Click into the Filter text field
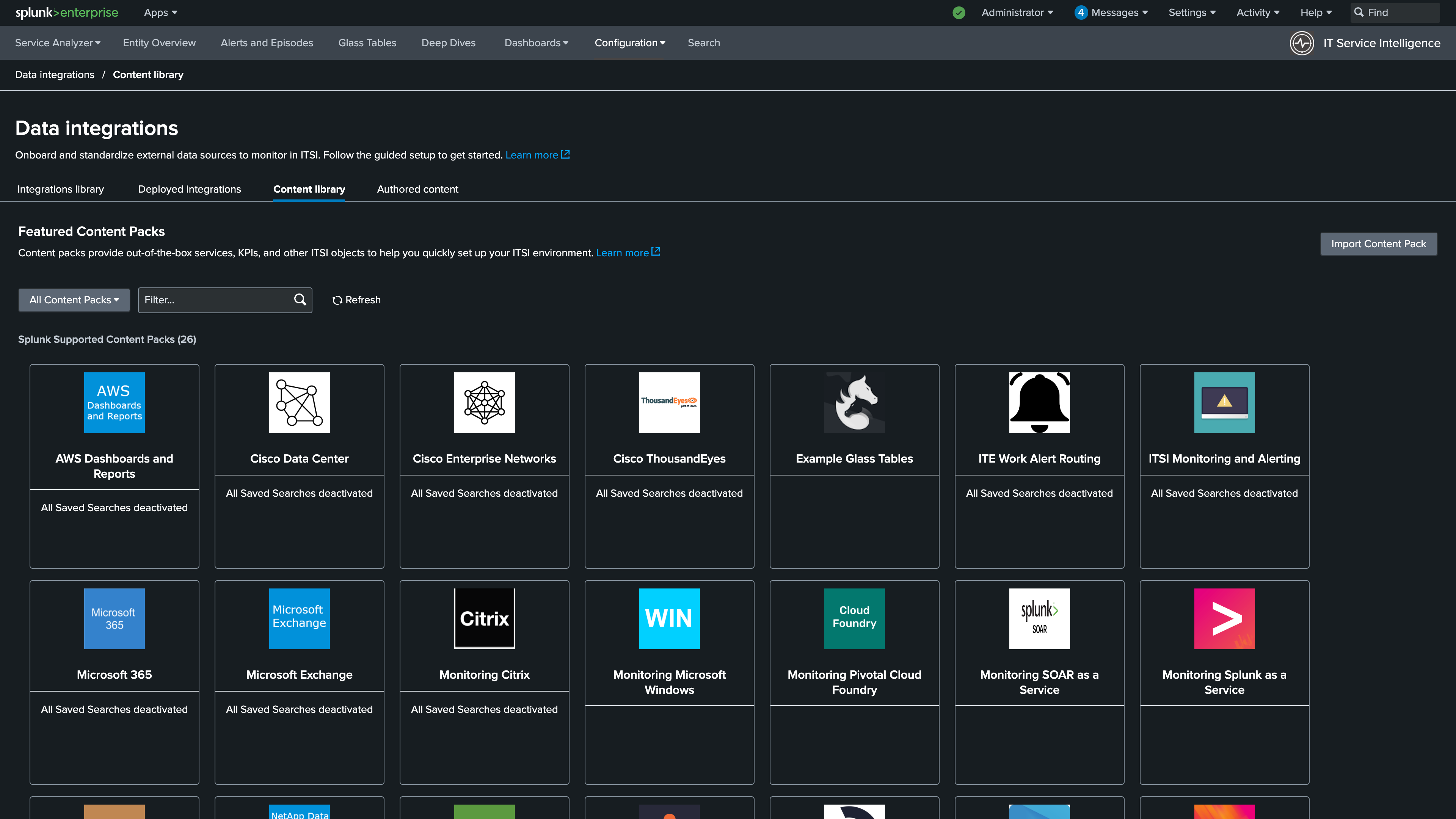 click(225, 300)
